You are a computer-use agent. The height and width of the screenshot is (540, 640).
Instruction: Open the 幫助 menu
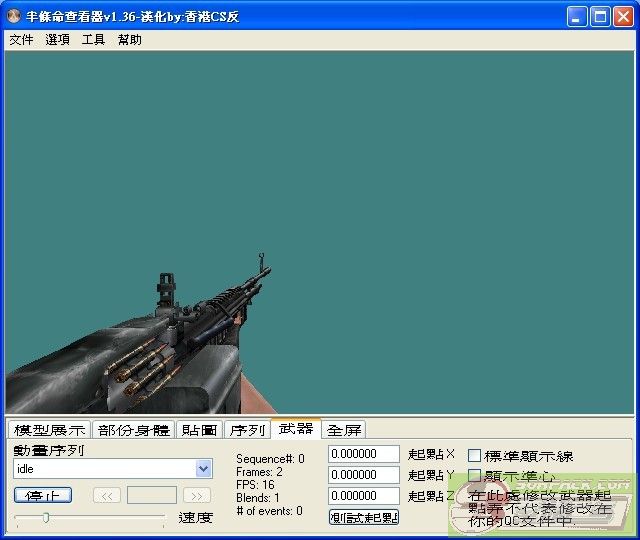(x=129, y=40)
